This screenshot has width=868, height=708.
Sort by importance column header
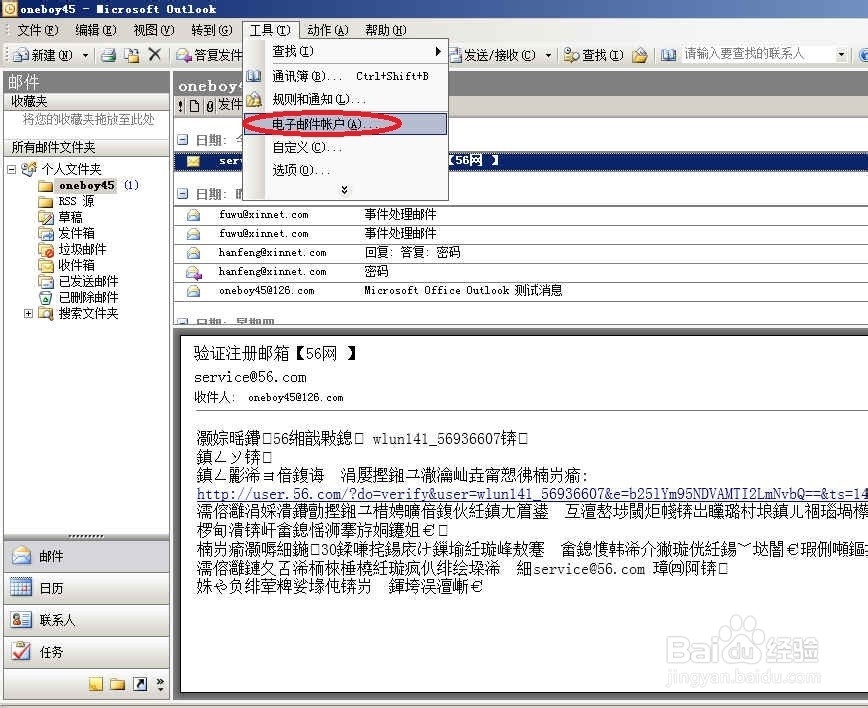pyautogui.click(x=181, y=106)
